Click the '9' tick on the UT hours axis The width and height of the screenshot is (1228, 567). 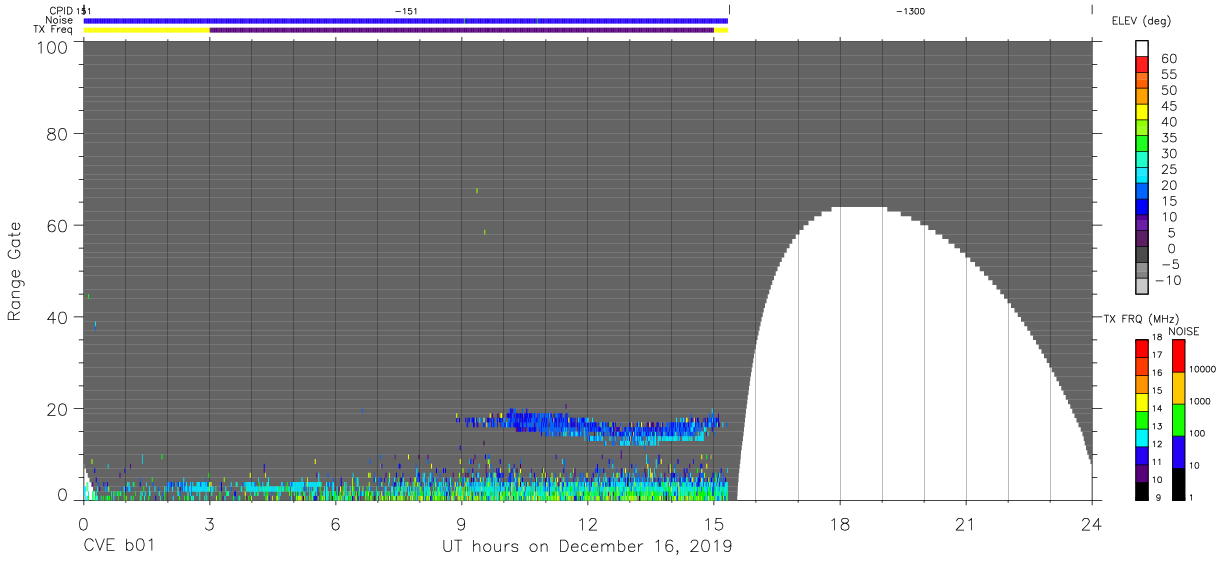coord(461,524)
